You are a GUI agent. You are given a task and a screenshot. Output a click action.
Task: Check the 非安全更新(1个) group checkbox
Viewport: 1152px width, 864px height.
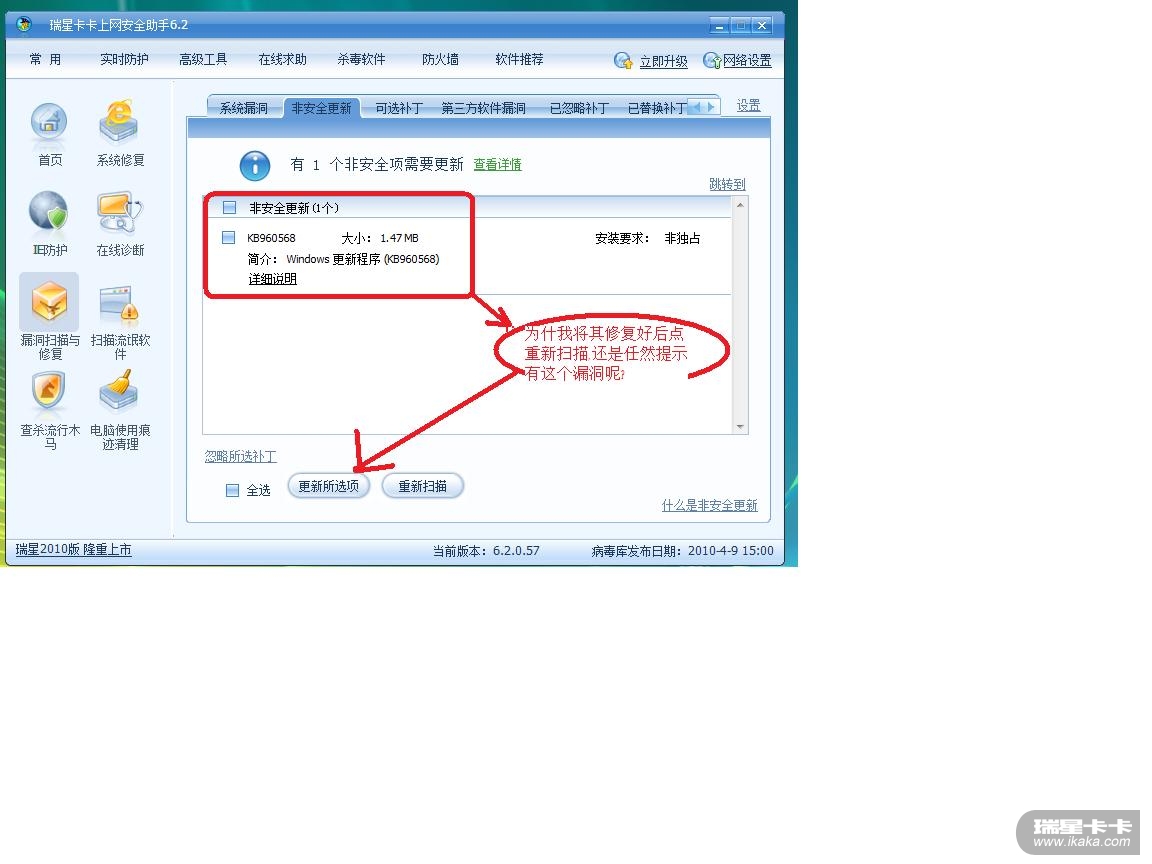pyautogui.click(x=229, y=208)
